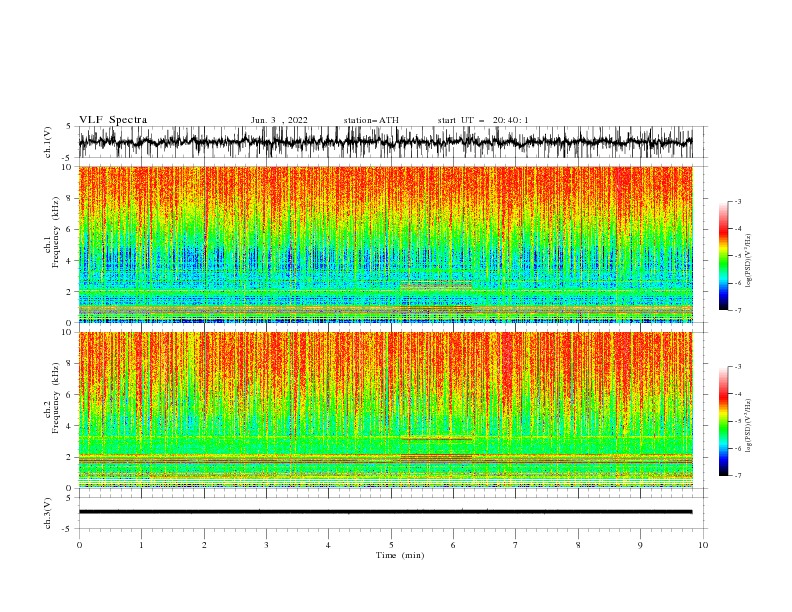Image resolution: width=792 pixels, height=612 pixels.
Task: Select the log(PSD) label beside ch.2 colorbar
Action: [749, 426]
